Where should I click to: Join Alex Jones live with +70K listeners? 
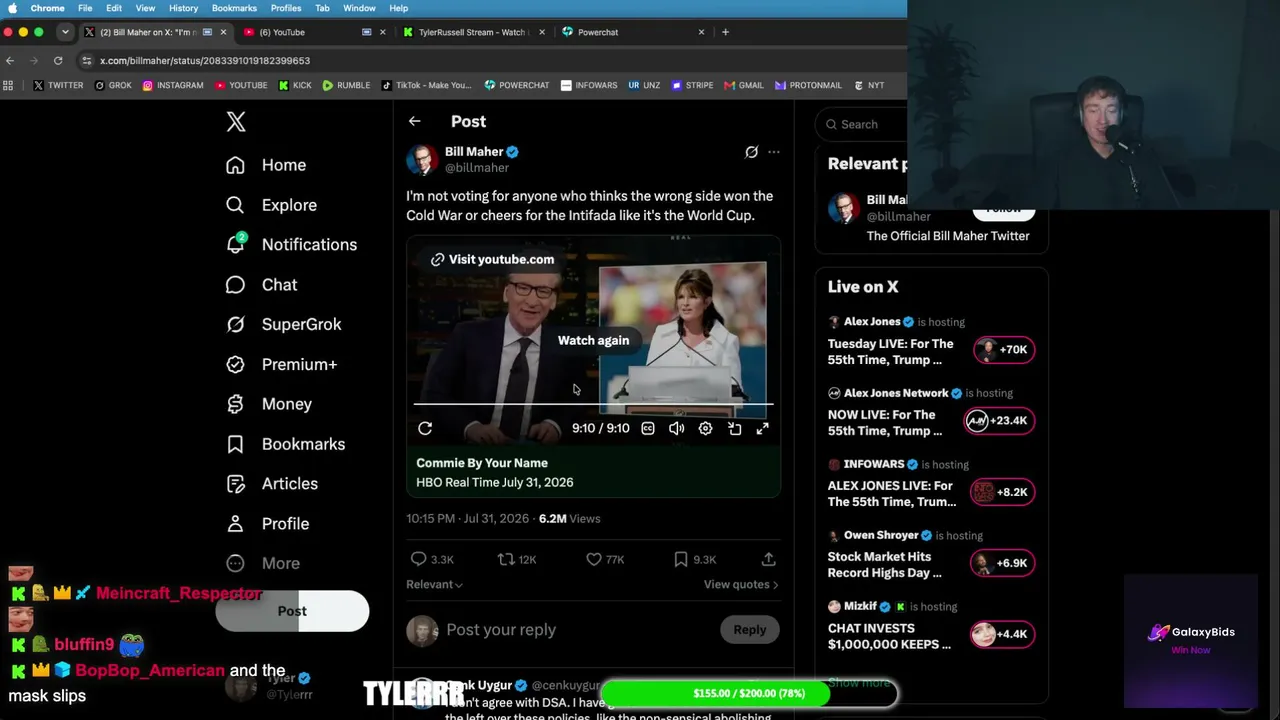tap(1004, 350)
